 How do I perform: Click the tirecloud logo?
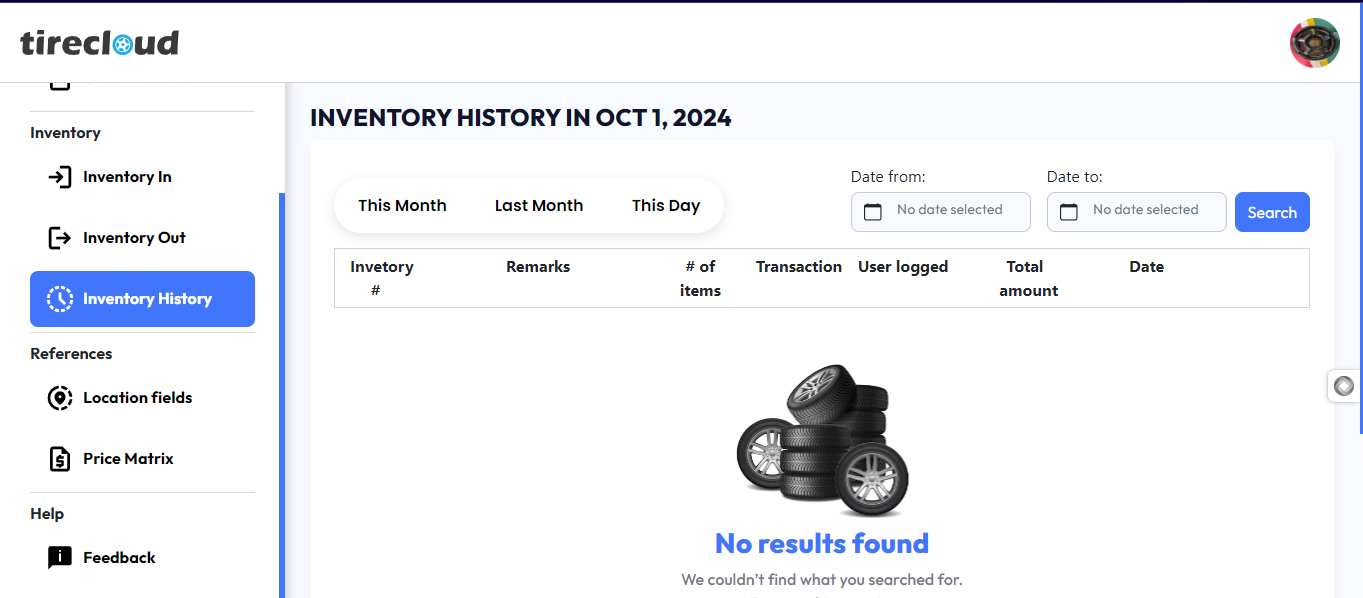pos(100,43)
